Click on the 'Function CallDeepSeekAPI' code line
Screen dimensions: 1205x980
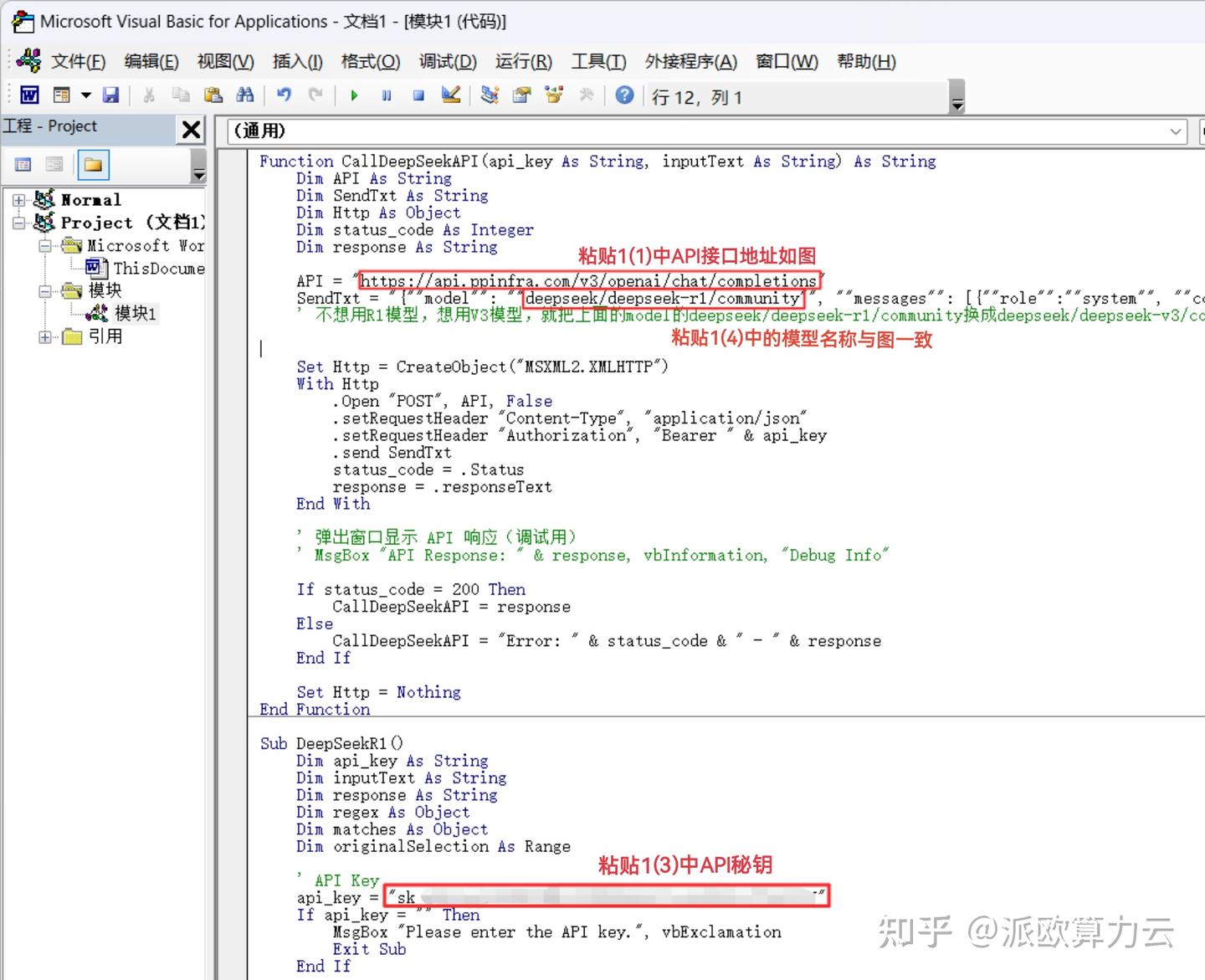click(597, 162)
